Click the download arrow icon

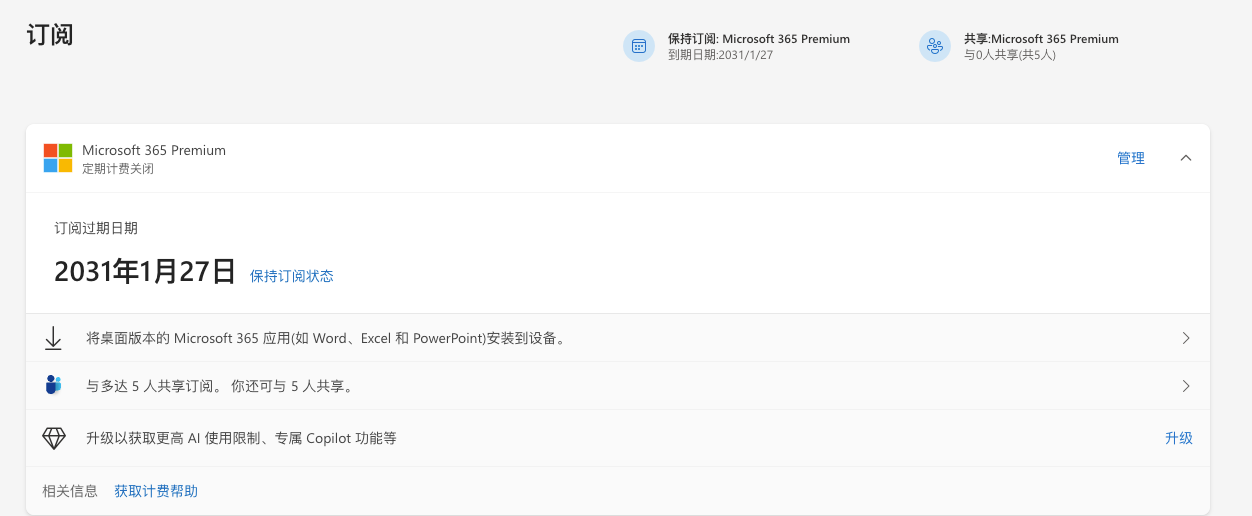53,339
